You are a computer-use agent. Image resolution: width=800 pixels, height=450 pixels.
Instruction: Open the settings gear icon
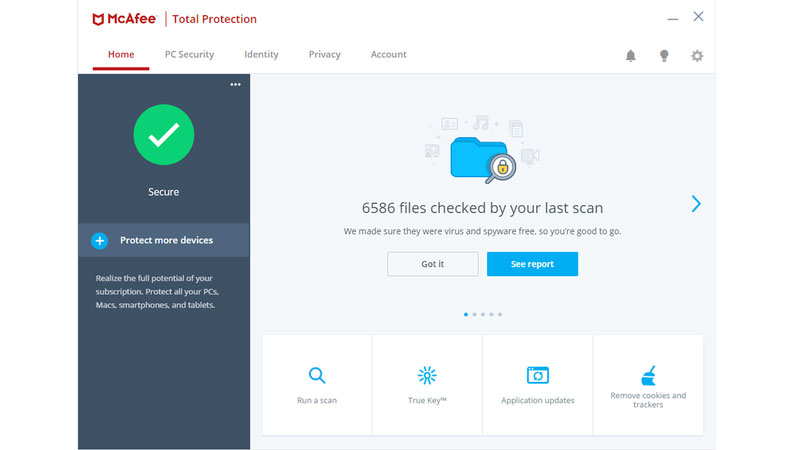[x=697, y=56]
